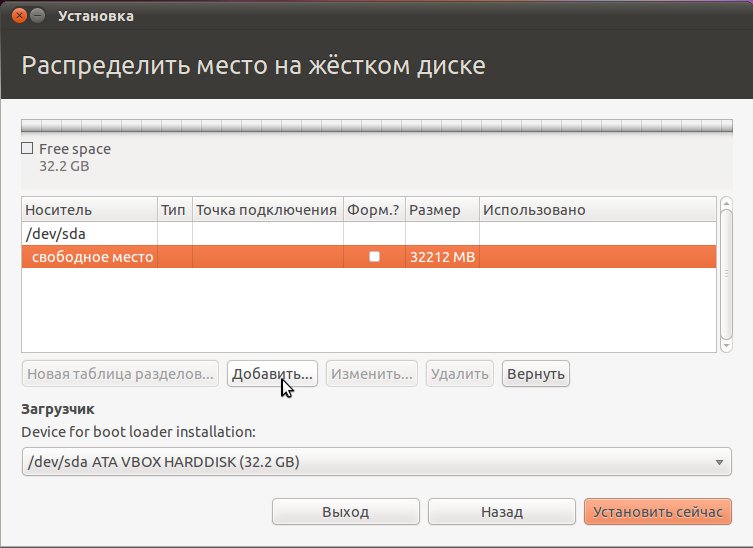Click the Вернуть button
This screenshot has width=753, height=548.
(535, 374)
